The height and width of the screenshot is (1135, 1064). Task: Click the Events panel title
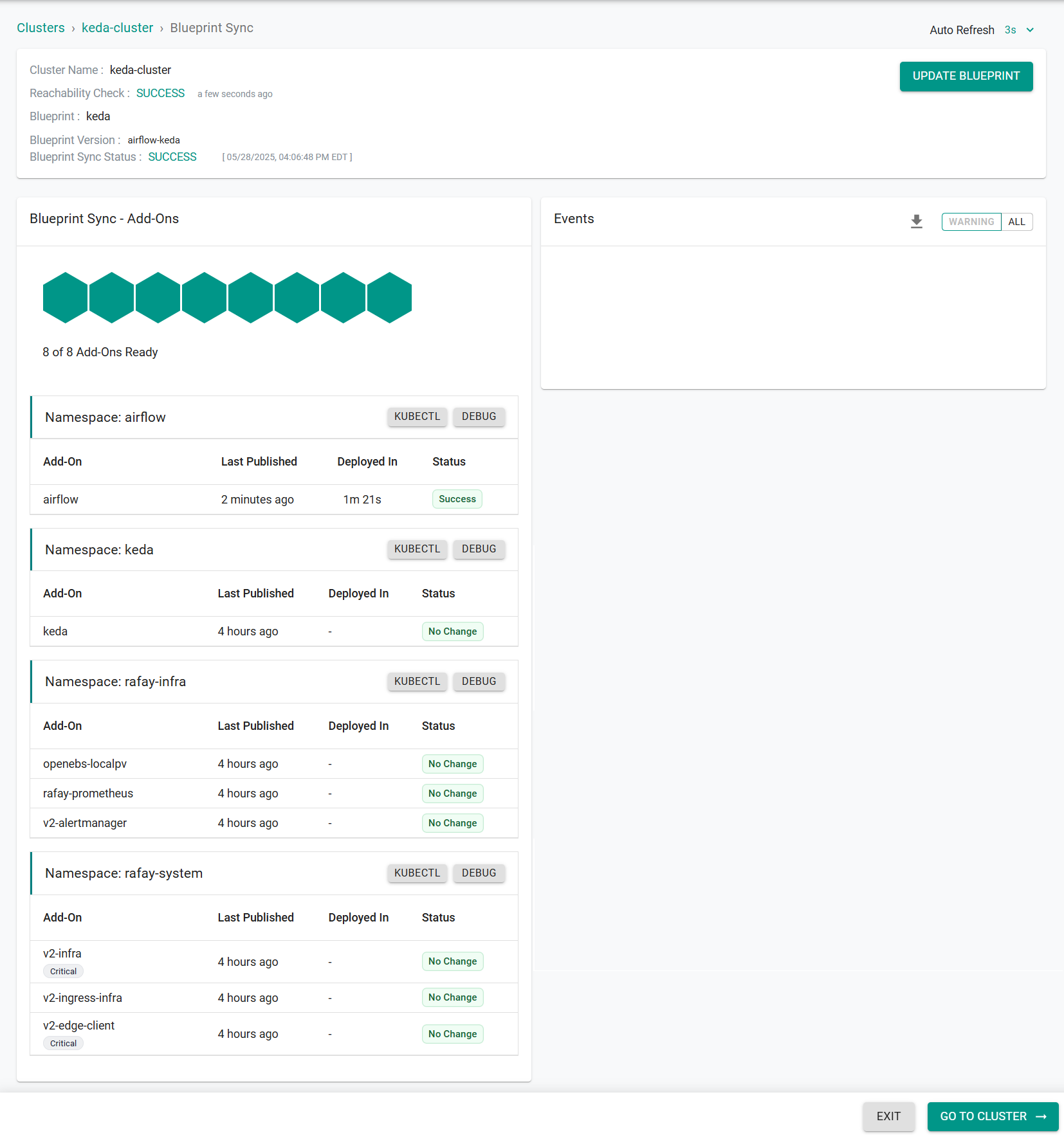click(x=574, y=219)
